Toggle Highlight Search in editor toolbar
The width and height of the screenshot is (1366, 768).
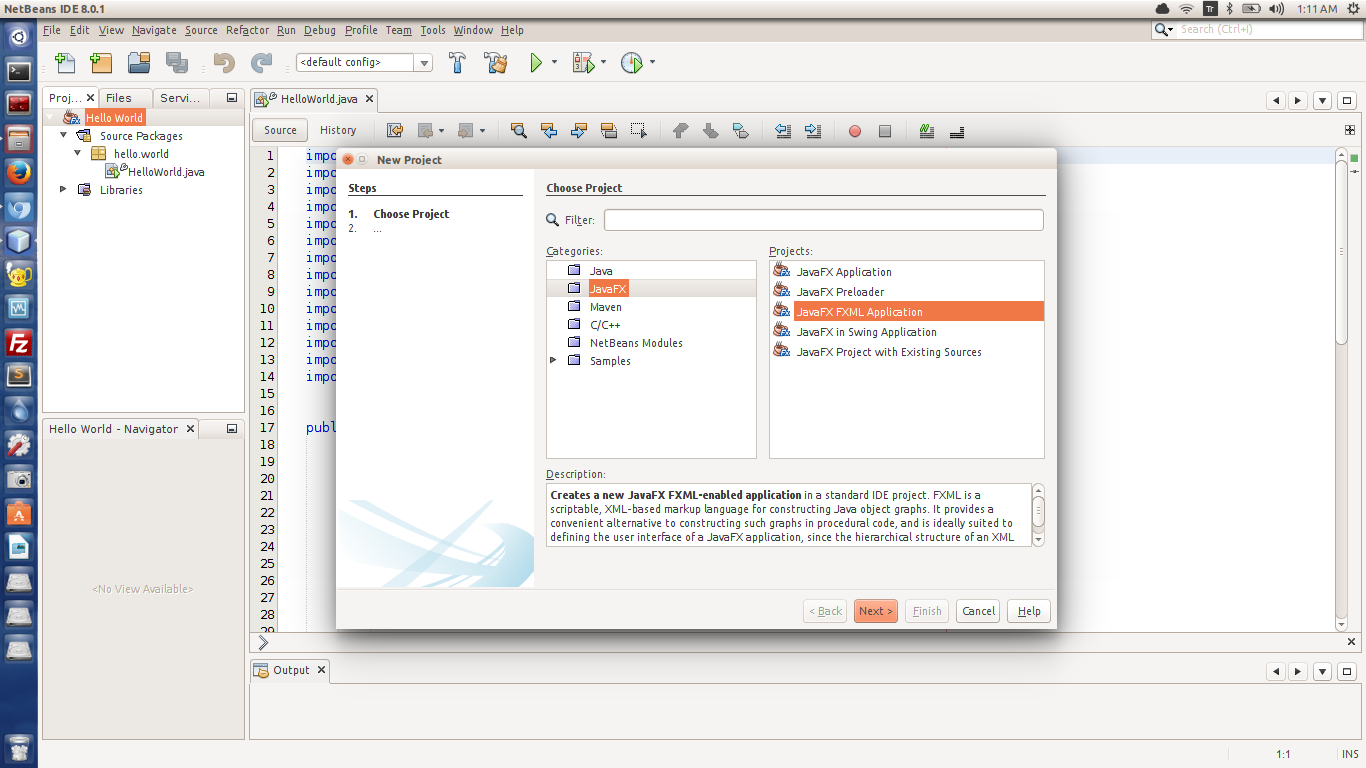[608, 131]
